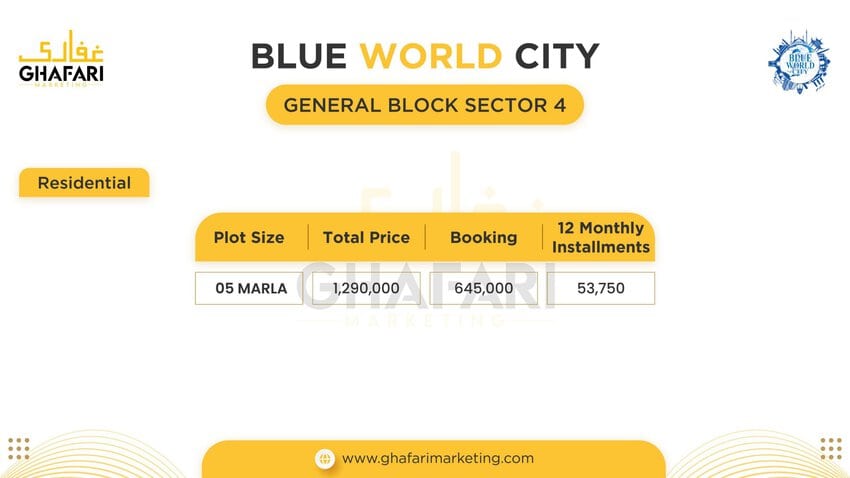
Task: Click the General Block Sector 4 banner
Action: pyautogui.click(x=424, y=105)
